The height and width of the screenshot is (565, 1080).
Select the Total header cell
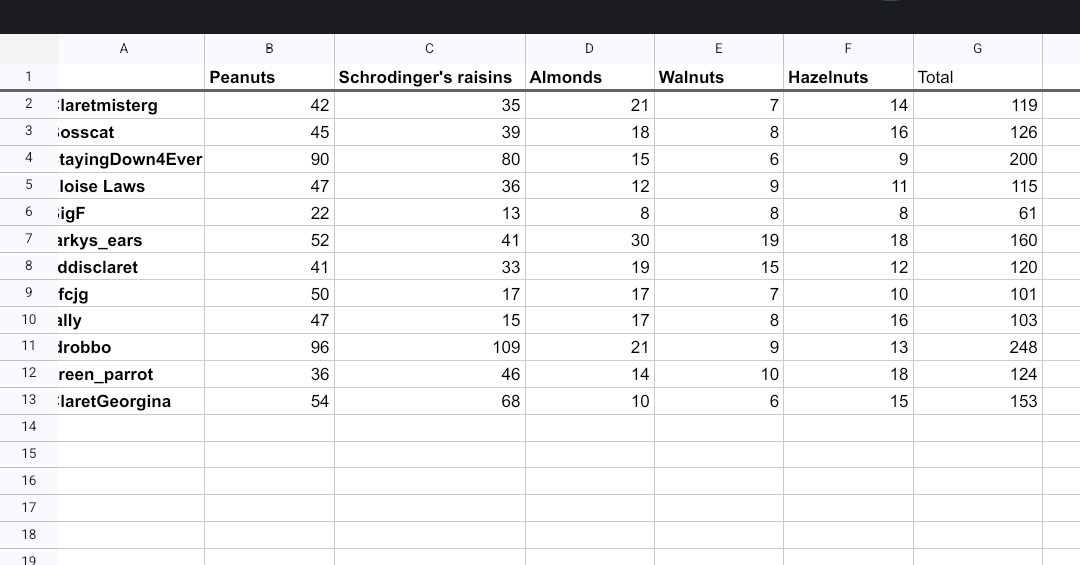[977, 77]
